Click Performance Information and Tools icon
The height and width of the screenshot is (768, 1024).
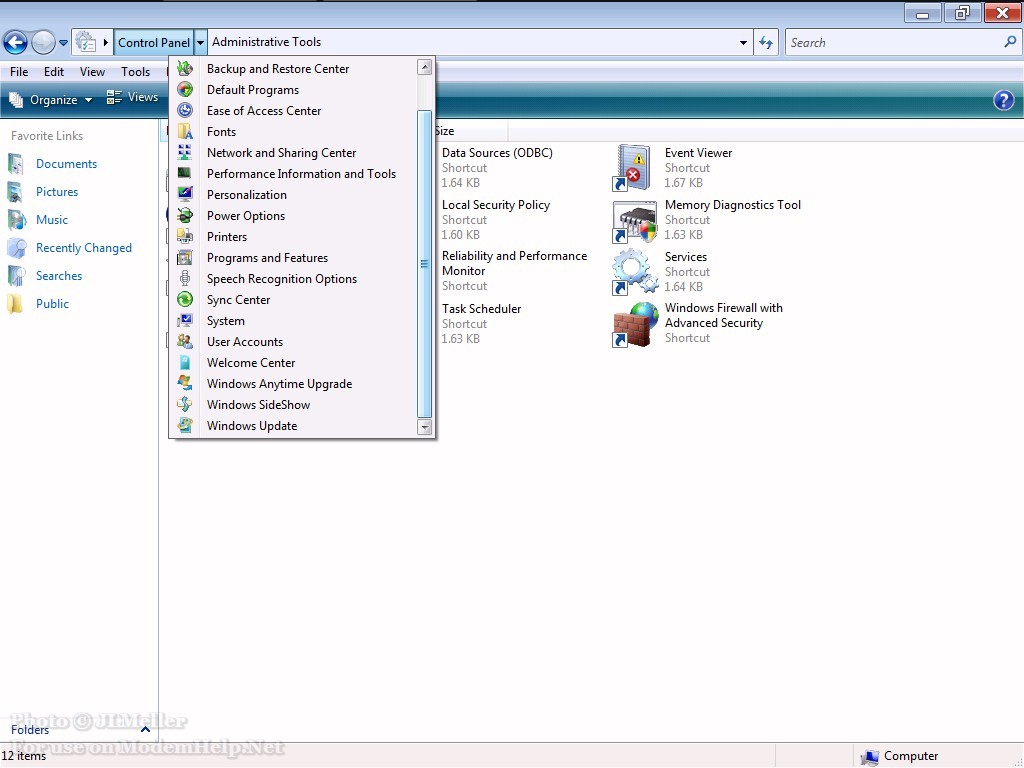(x=185, y=173)
